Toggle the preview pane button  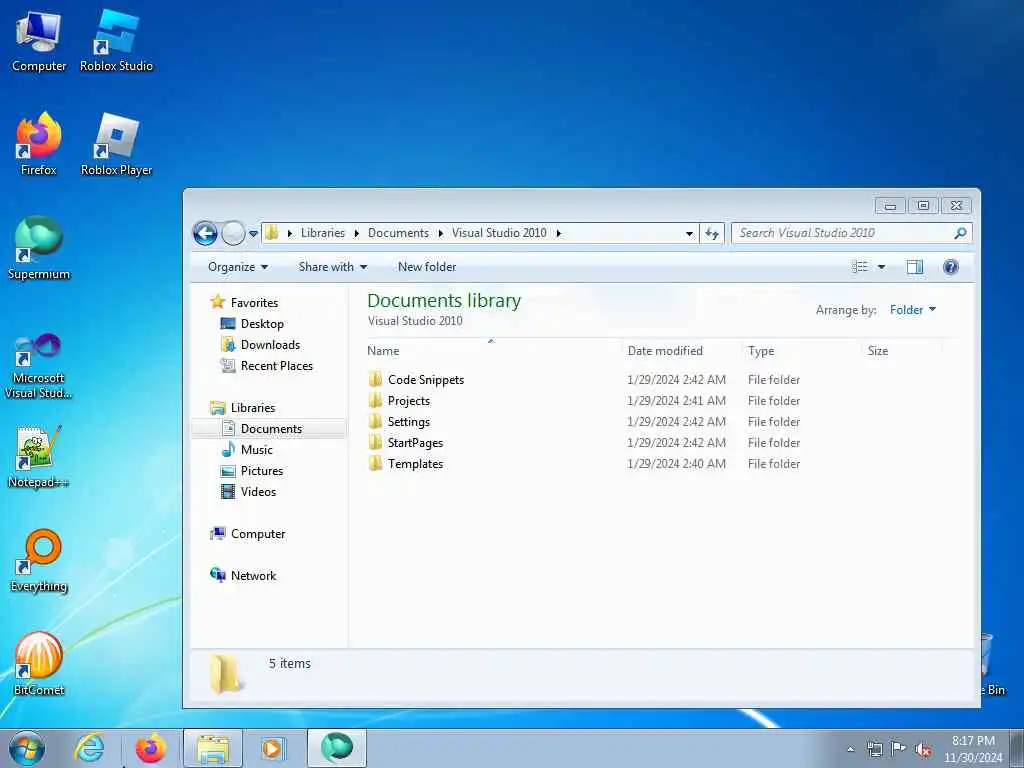pyautogui.click(x=914, y=266)
